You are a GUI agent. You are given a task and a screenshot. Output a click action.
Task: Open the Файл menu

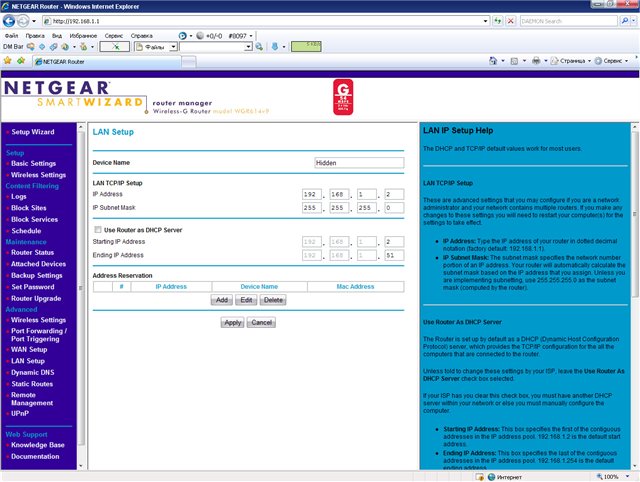[x=11, y=36]
